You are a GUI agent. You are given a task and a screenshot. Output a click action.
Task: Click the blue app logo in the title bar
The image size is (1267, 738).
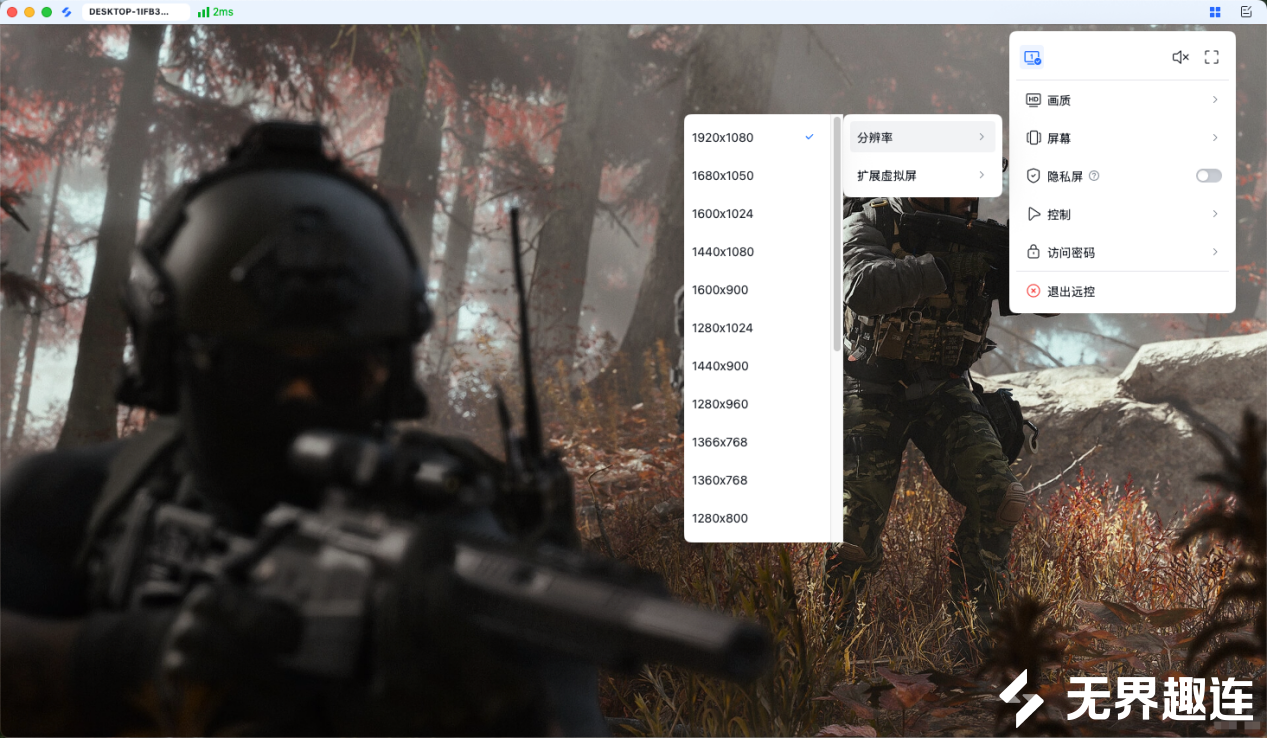click(x=67, y=12)
